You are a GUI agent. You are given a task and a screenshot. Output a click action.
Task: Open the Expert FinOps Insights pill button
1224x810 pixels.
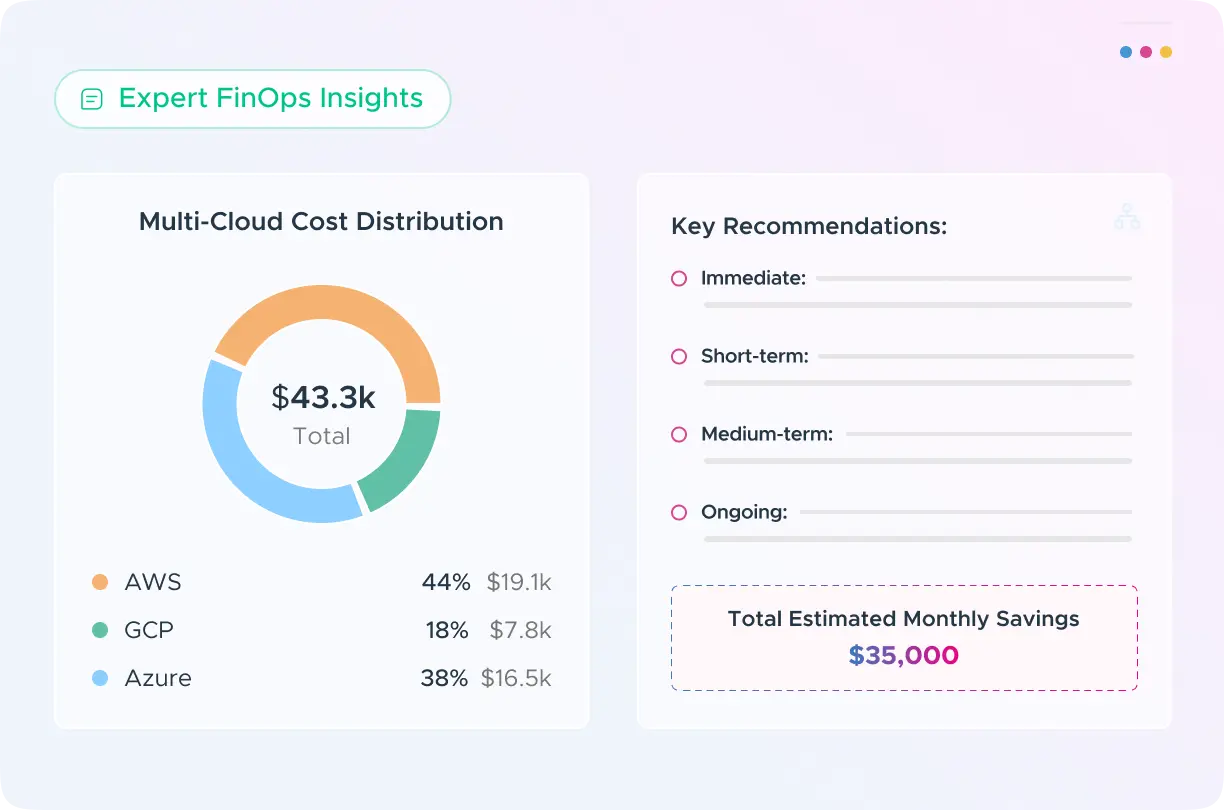(x=252, y=99)
